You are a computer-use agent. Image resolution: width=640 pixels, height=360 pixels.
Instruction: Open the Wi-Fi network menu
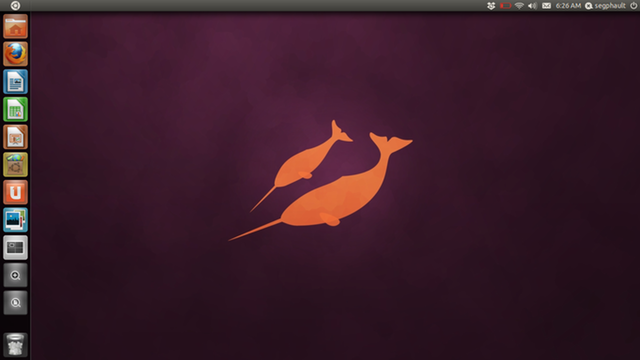[519, 6]
